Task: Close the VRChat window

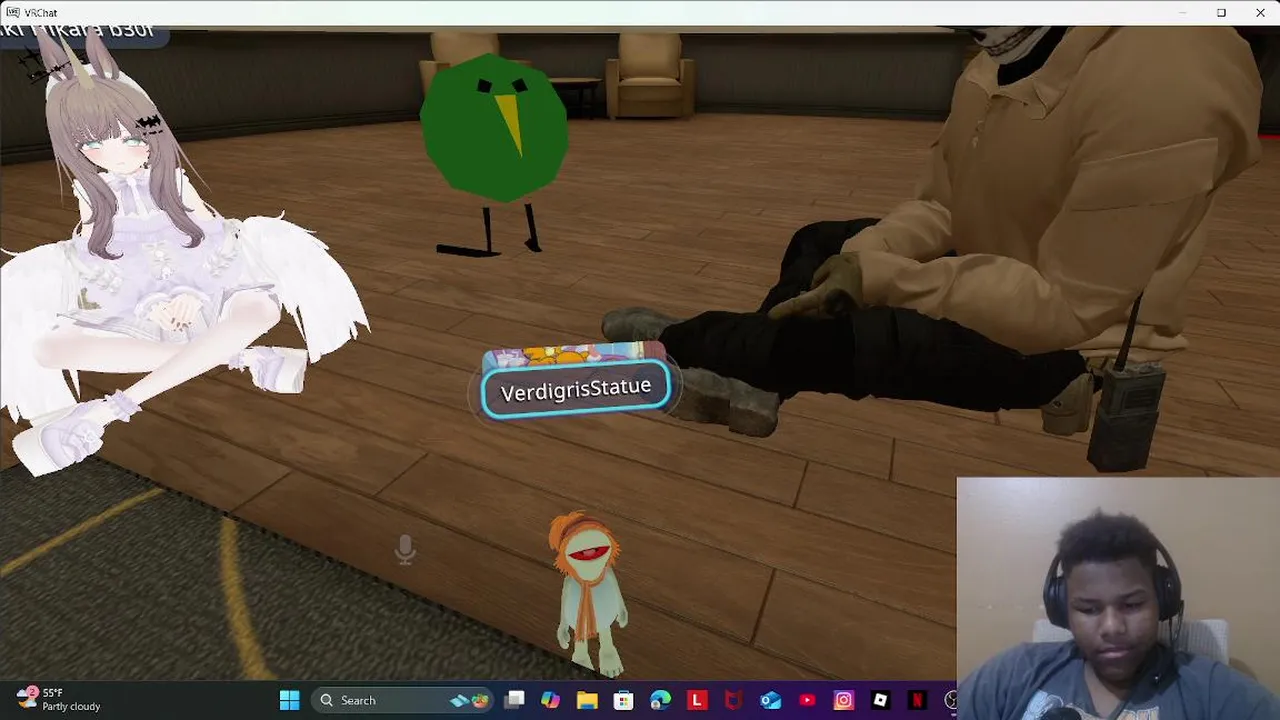Action: coord(1260,13)
